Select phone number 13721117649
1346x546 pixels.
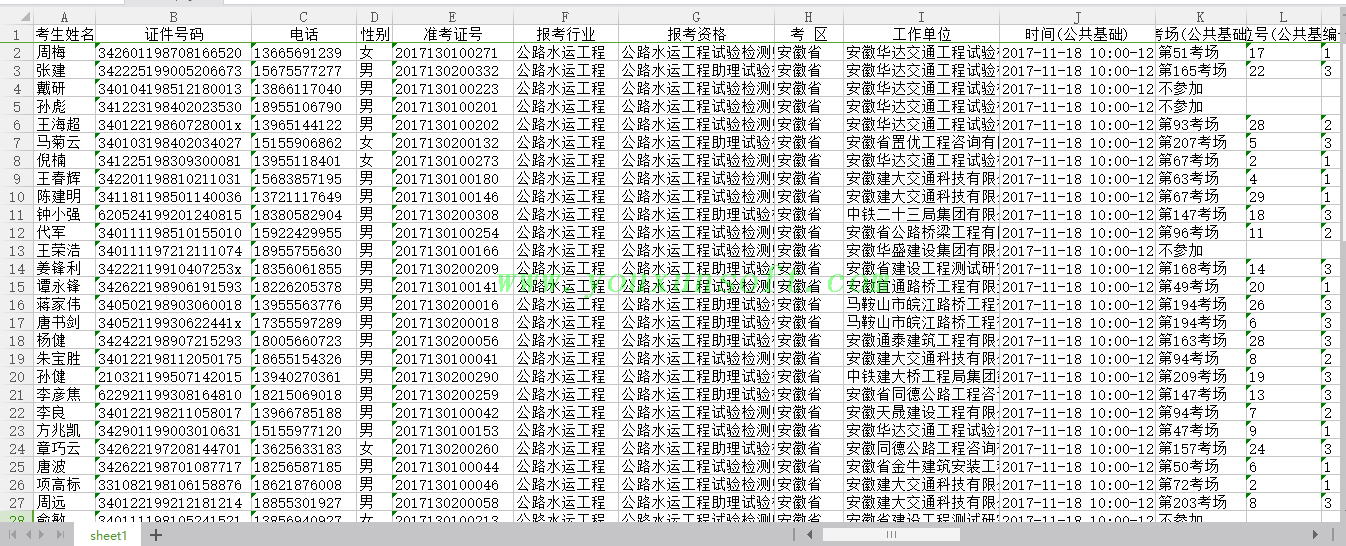point(303,196)
